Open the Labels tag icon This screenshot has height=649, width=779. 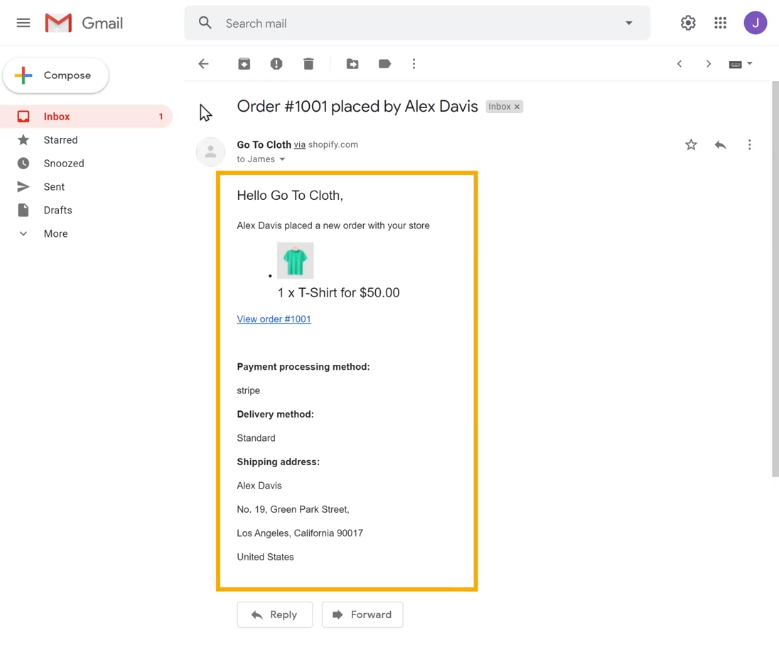coord(384,64)
